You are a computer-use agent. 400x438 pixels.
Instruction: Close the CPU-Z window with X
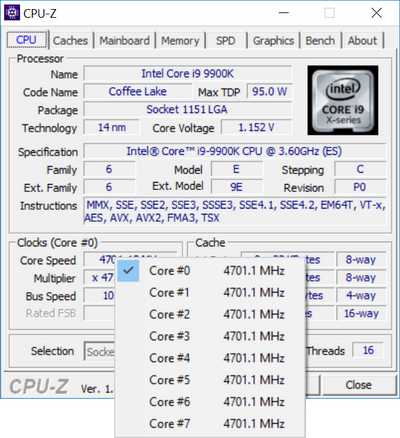[x=377, y=13]
